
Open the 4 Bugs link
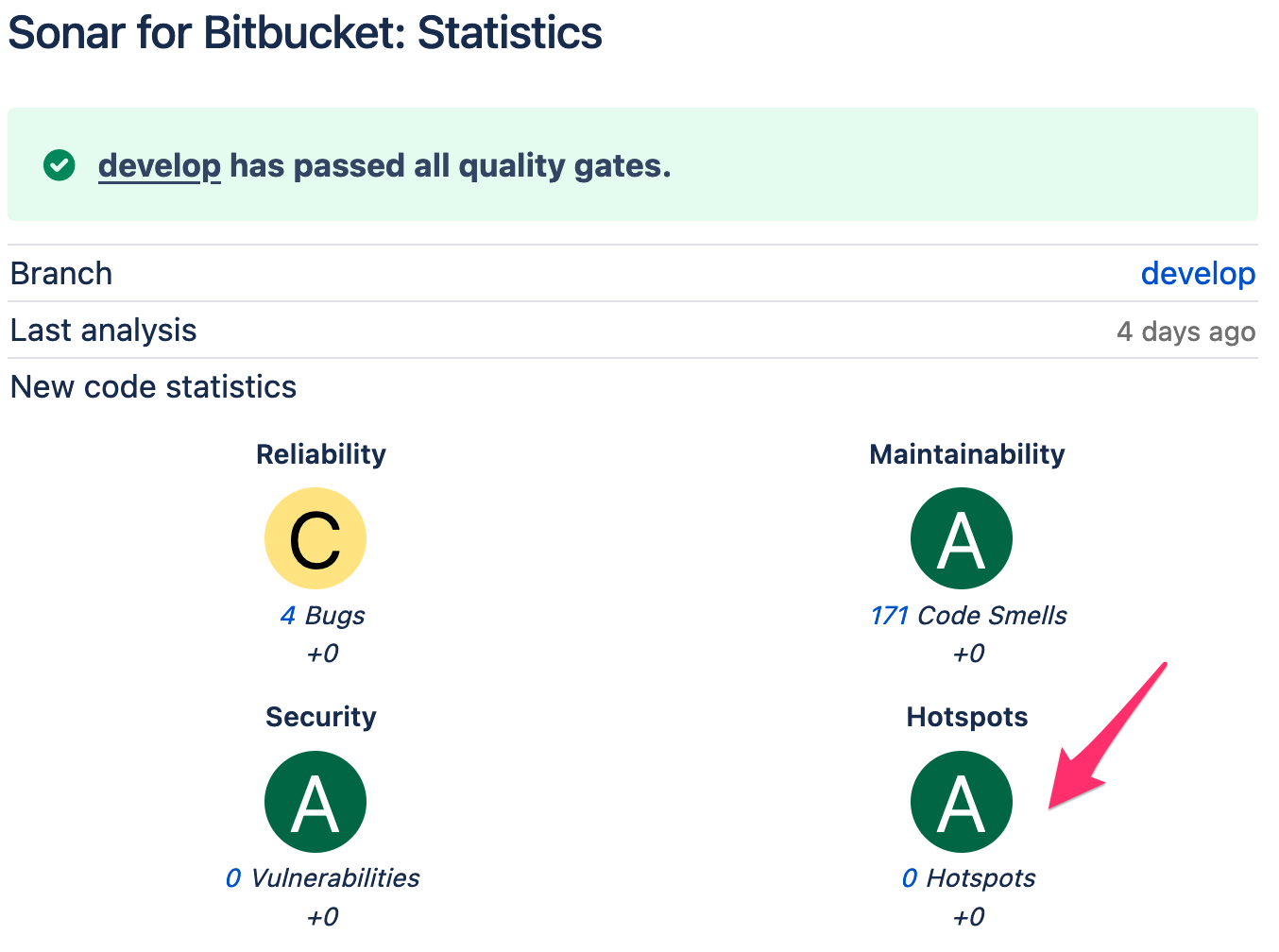click(288, 616)
